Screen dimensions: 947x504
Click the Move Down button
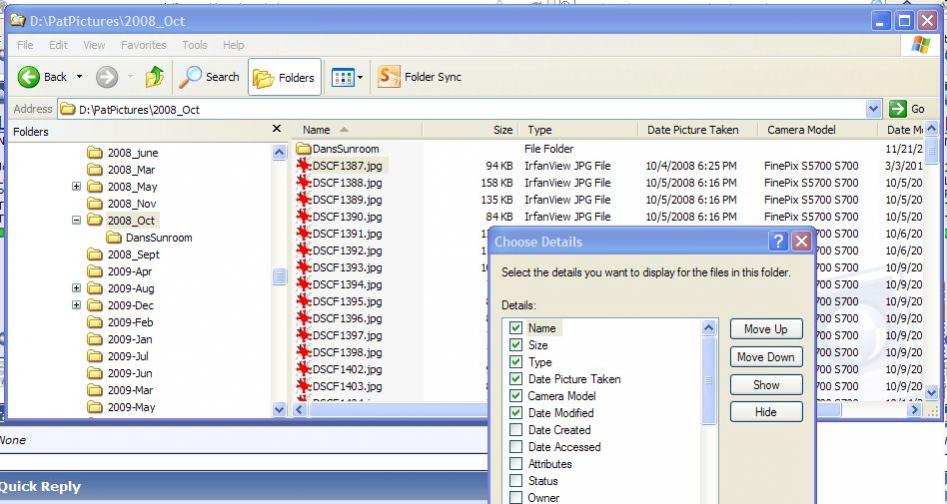766,357
